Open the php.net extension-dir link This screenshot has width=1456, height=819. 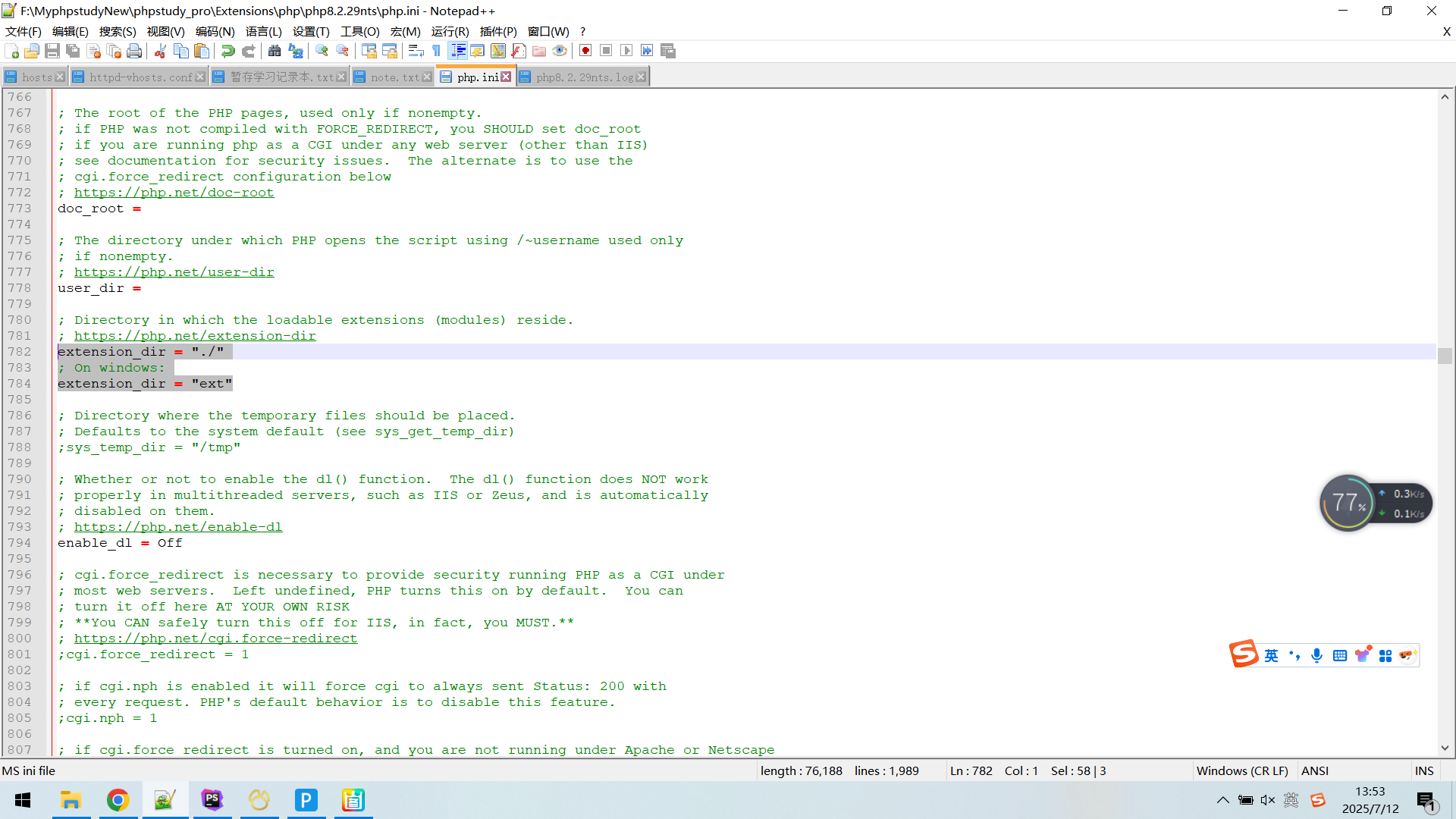[x=194, y=336]
